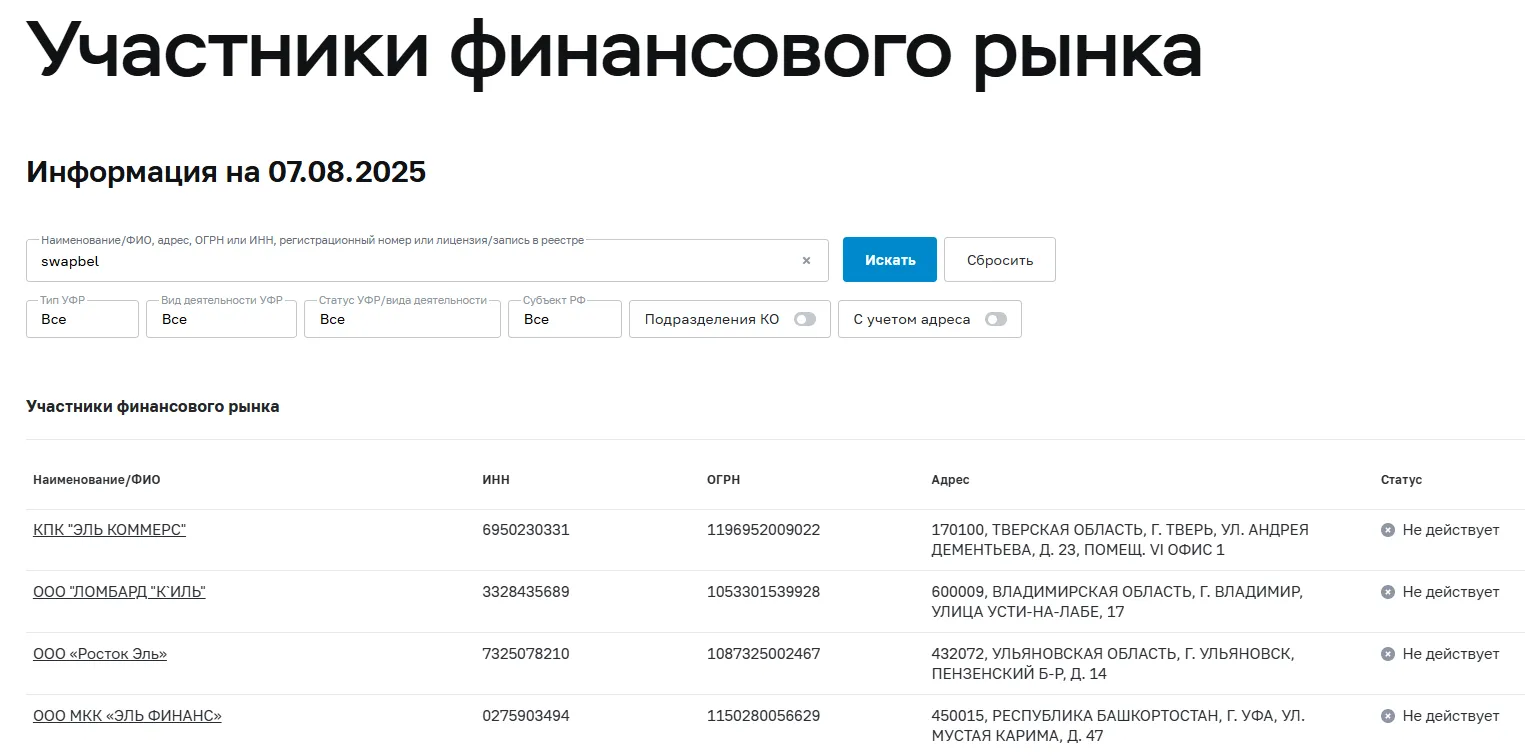1525x756 pixels.
Task: Click the inactive status icon for КПК "ЭЛЬ КОММЕРС"
Action: (x=1388, y=530)
